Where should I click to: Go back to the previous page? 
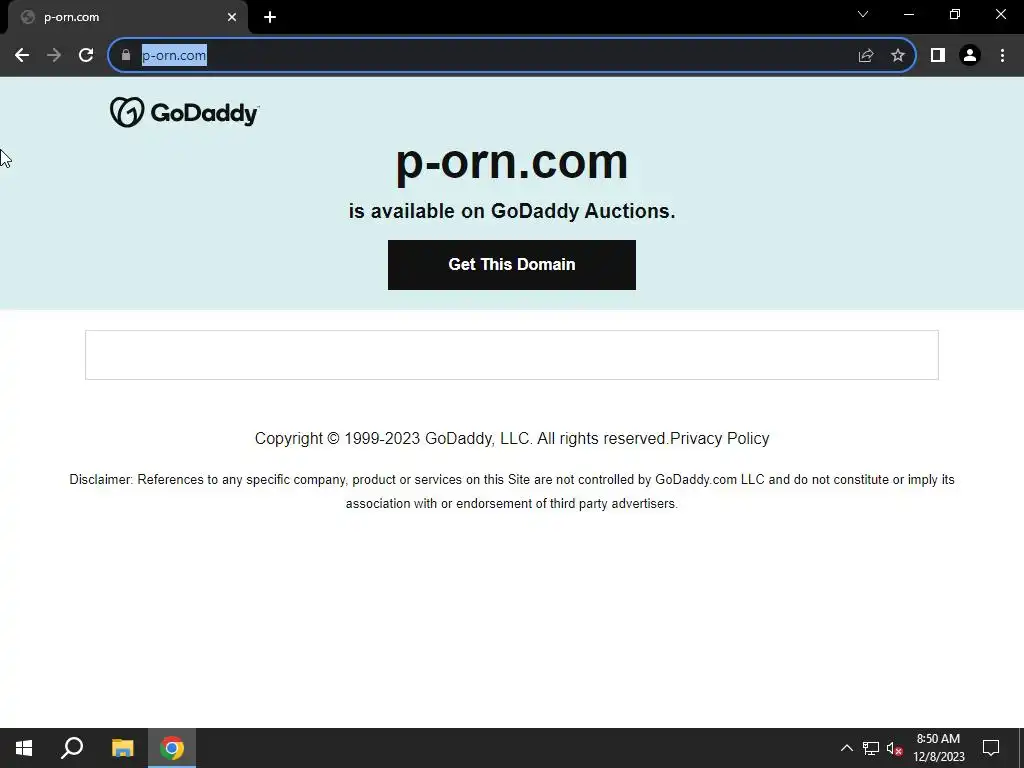click(x=22, y=56)
